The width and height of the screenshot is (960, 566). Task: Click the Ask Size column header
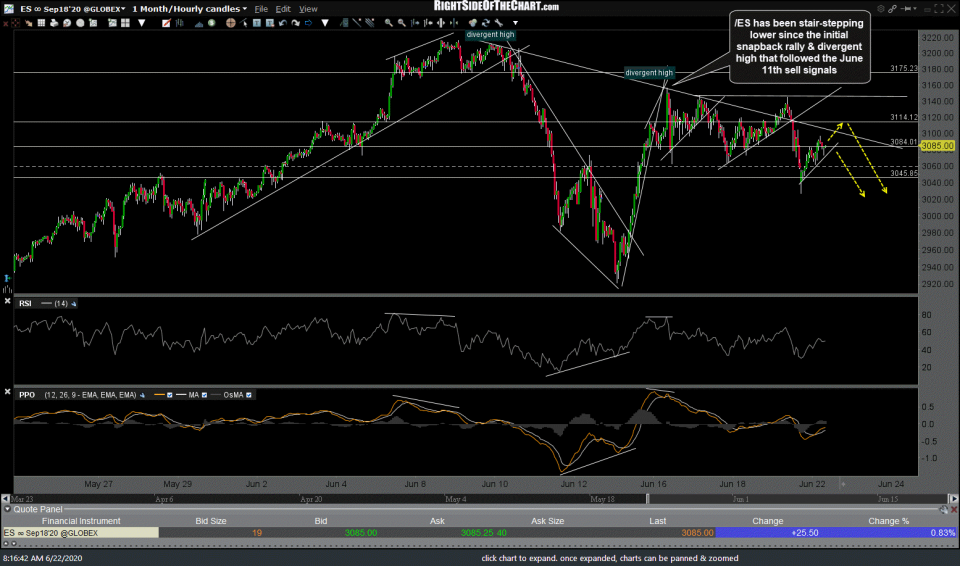point(547,521)
